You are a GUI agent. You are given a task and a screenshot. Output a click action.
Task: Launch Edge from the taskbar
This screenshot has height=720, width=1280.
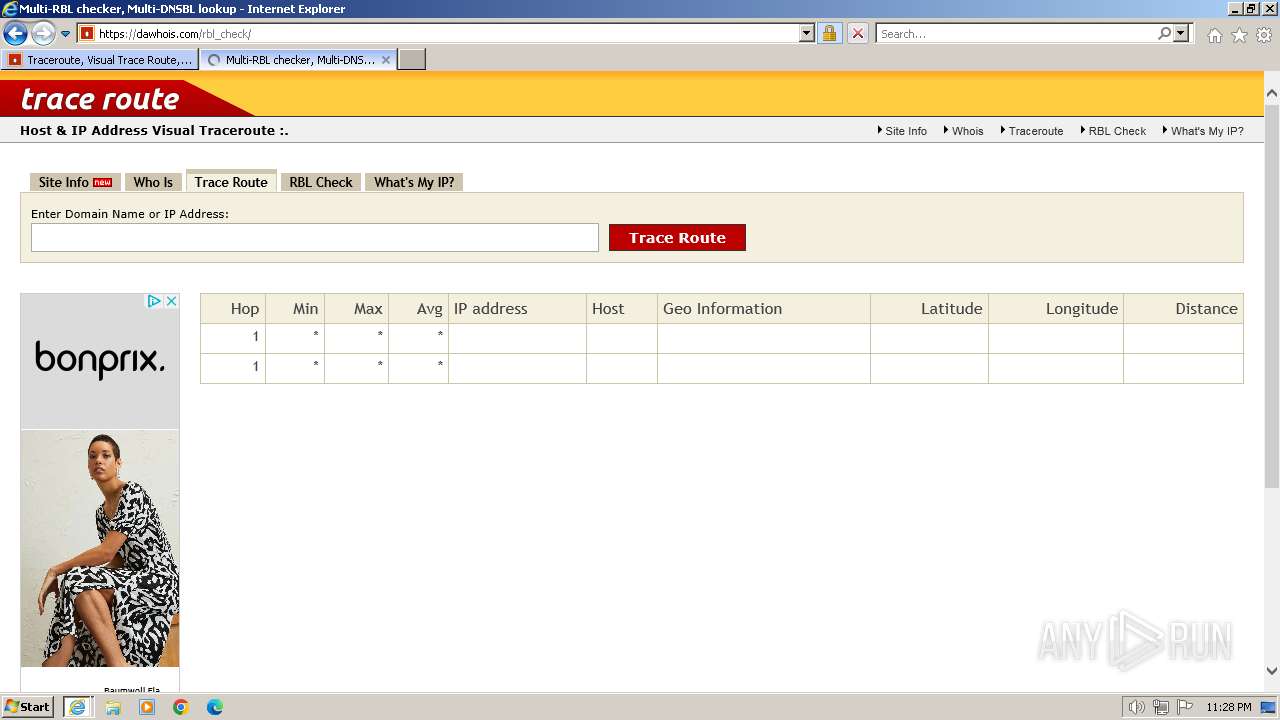point(215,707)
